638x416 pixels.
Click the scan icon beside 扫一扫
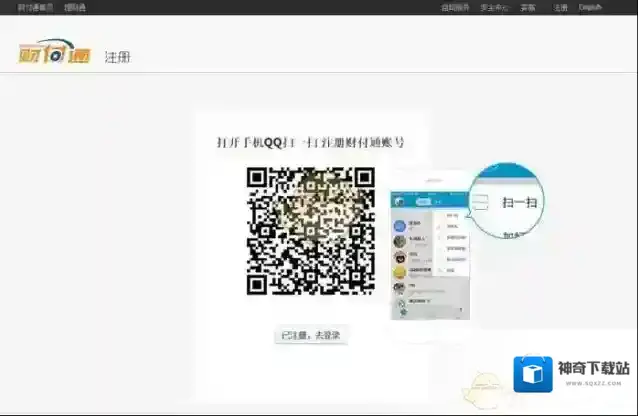click(x=482, y=203)
